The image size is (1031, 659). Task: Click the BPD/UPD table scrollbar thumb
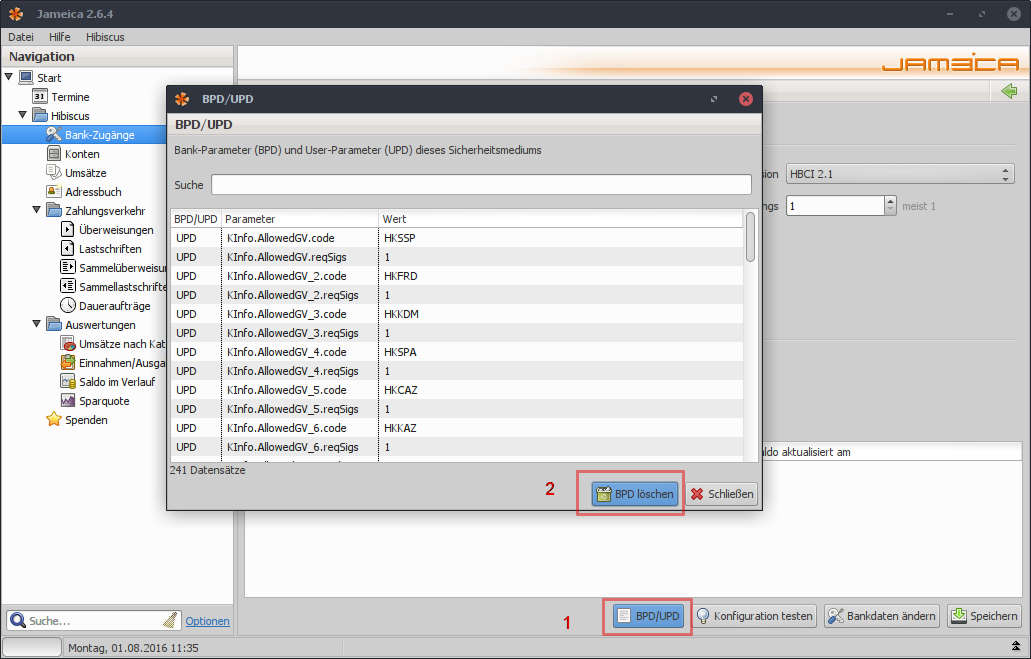[750, 237]
